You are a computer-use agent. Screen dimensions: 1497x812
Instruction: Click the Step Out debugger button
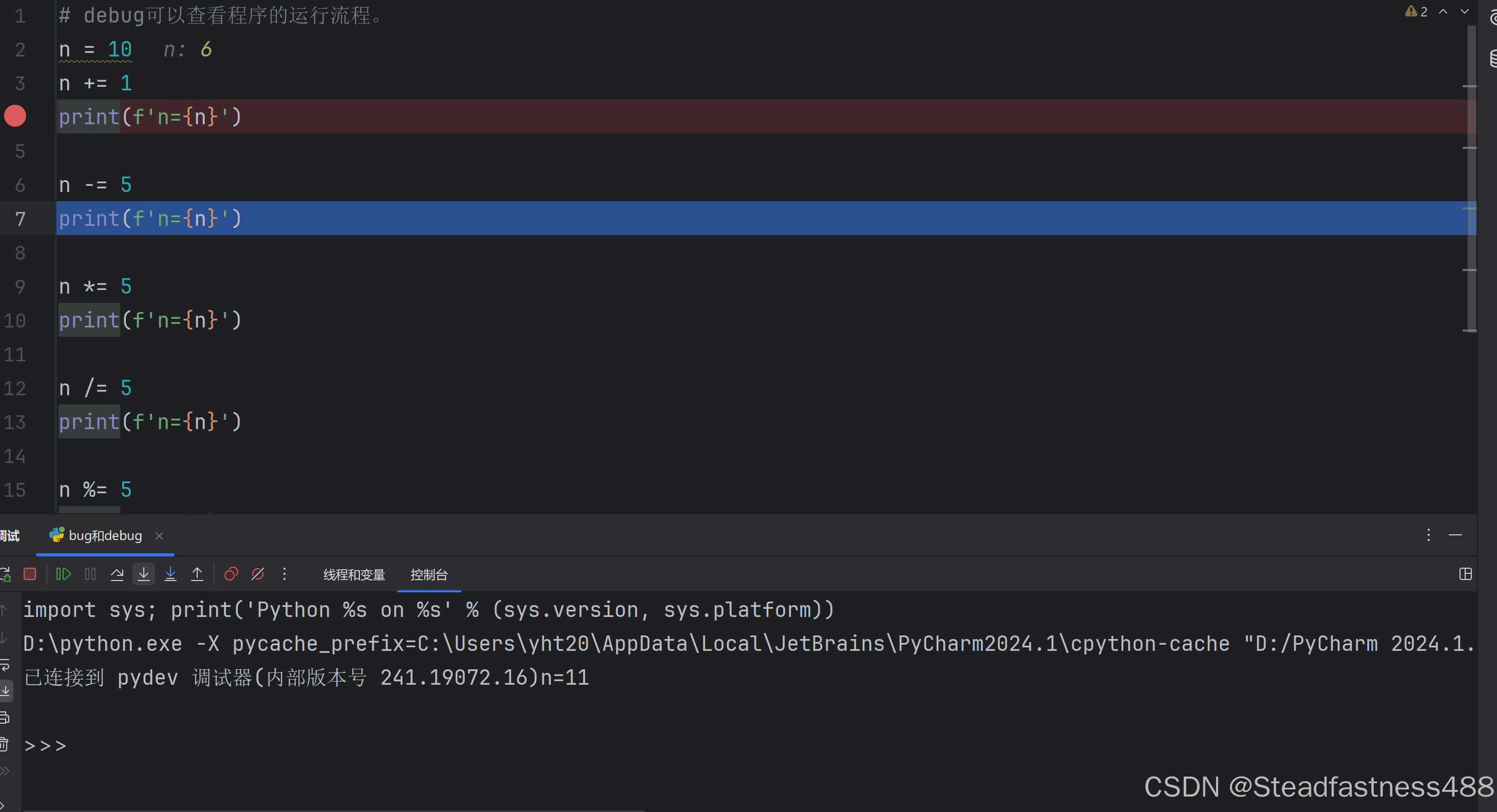pos(197,574)
